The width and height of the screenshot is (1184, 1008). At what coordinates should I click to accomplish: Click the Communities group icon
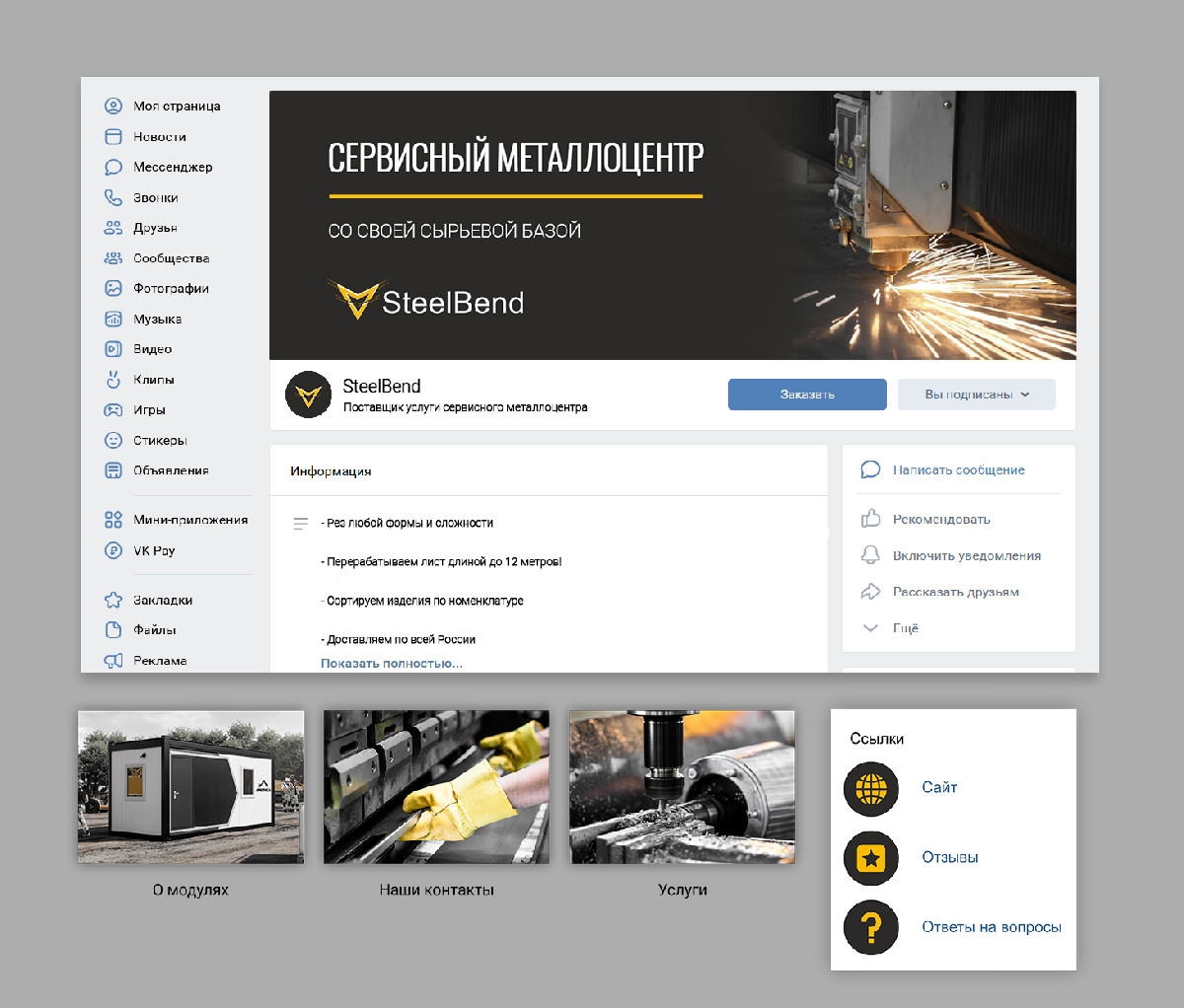(113, 258)
